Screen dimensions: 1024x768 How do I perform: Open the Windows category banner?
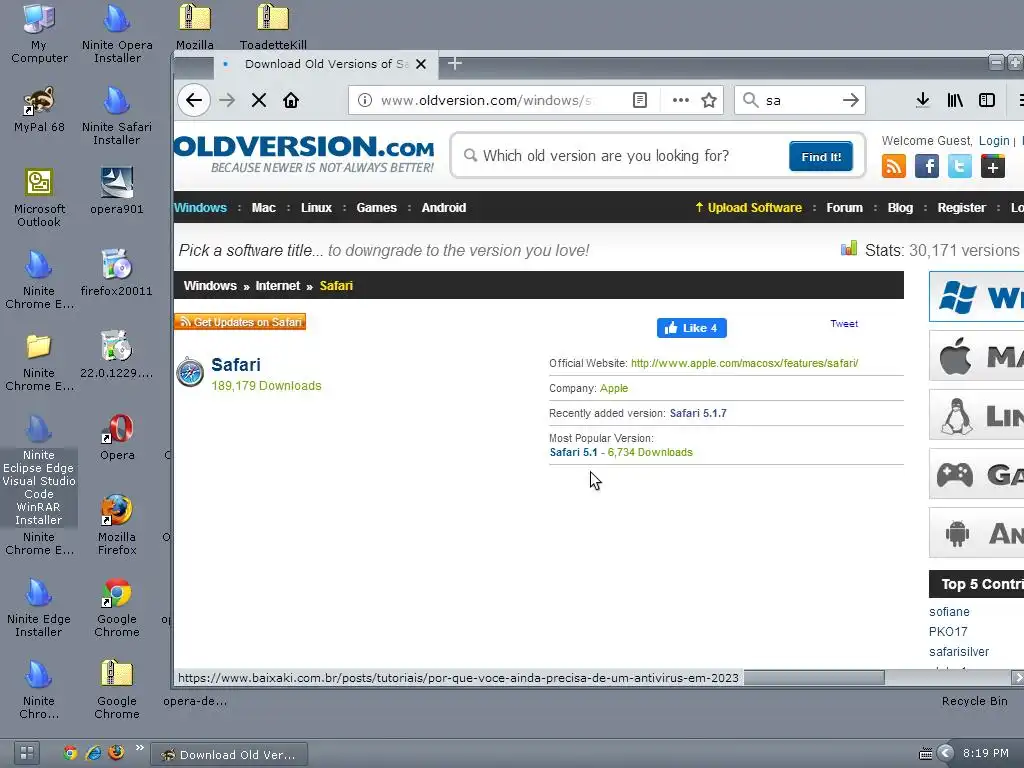(976, 297)
